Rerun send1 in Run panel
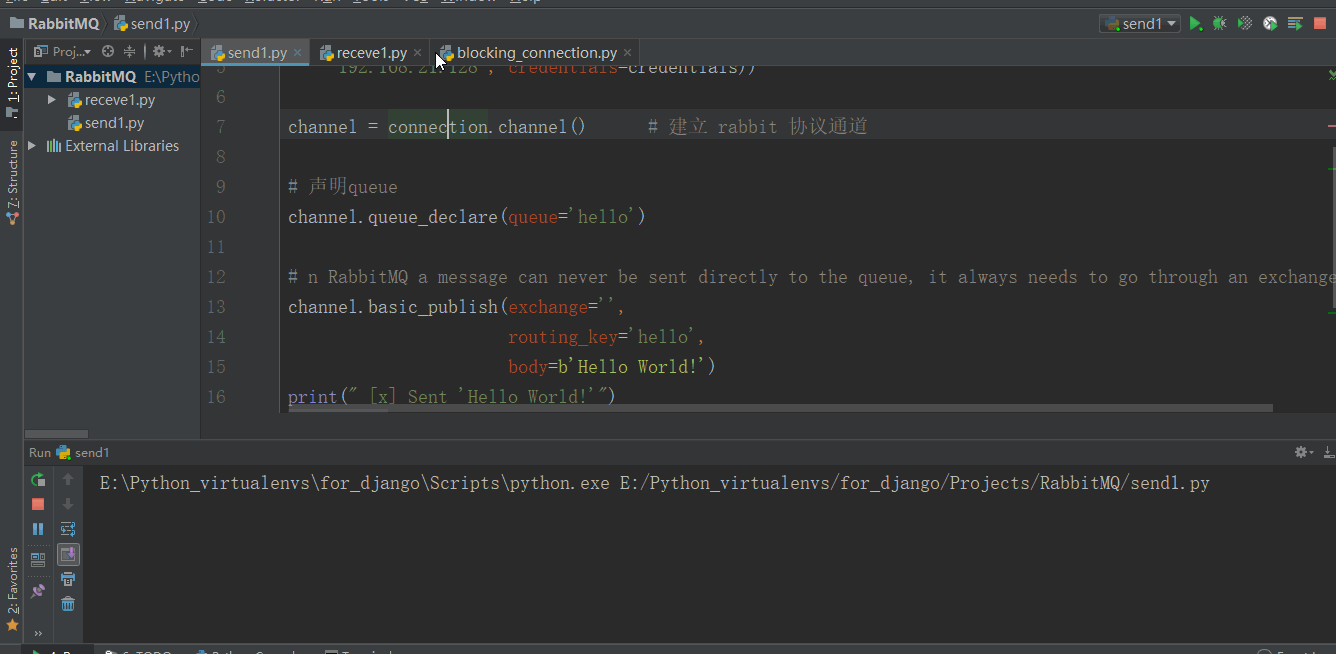 point(38,479)
